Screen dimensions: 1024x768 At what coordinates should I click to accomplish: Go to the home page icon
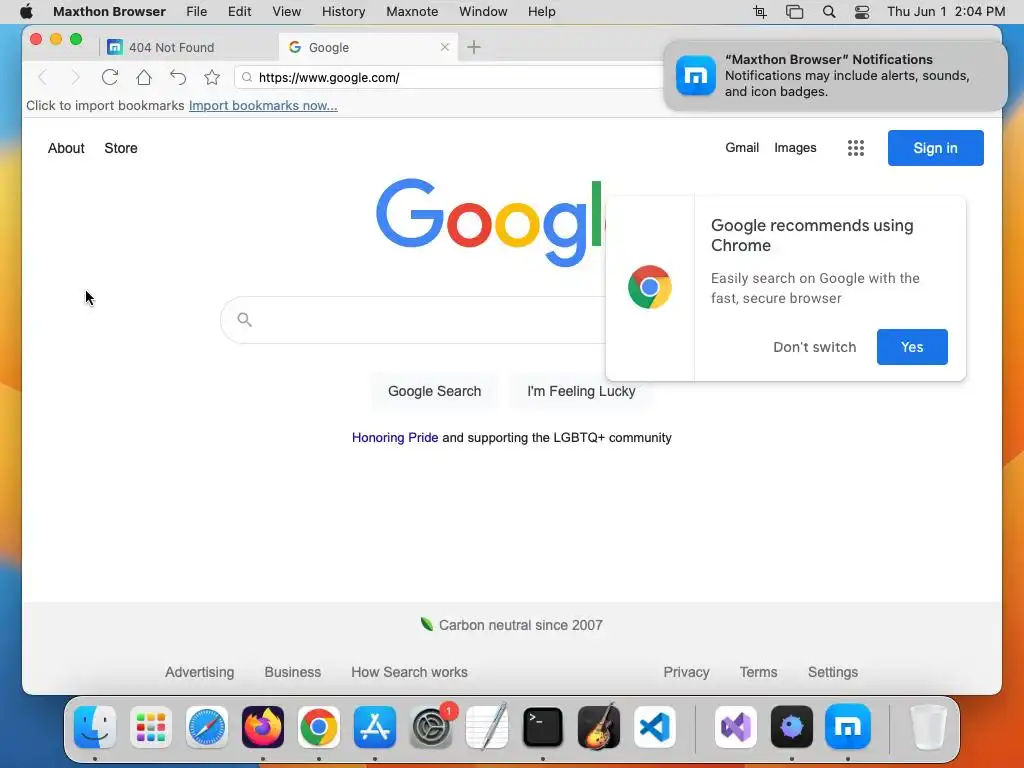pyautogui.click(x=144, y=77)
